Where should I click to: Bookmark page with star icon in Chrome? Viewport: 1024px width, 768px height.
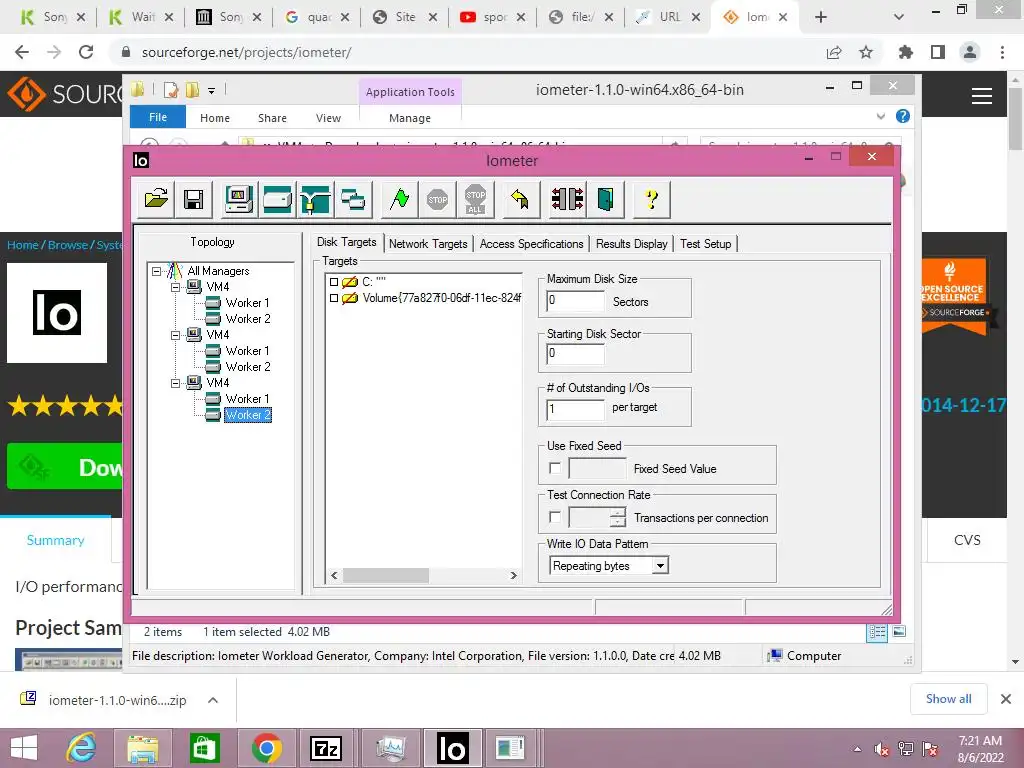pyautogui.click(x=866, y=52)
